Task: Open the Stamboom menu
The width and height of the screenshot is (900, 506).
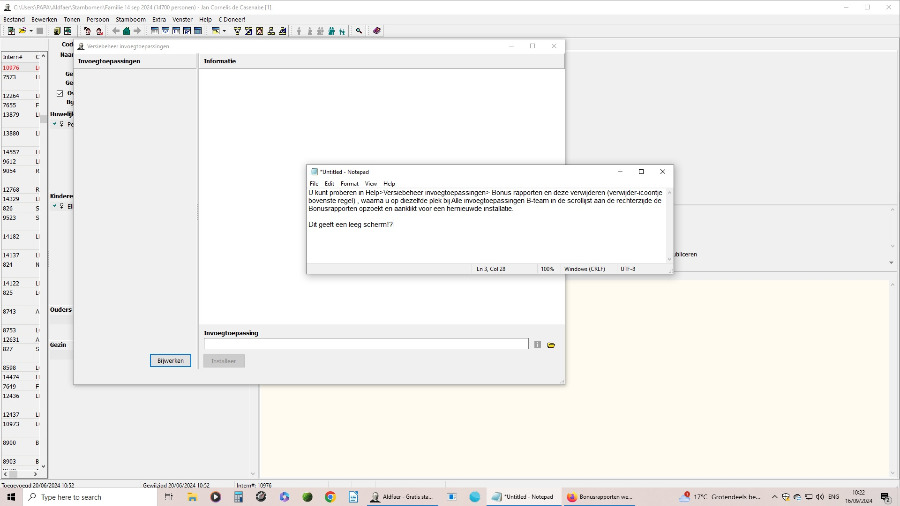Action: tap(130, 19)
